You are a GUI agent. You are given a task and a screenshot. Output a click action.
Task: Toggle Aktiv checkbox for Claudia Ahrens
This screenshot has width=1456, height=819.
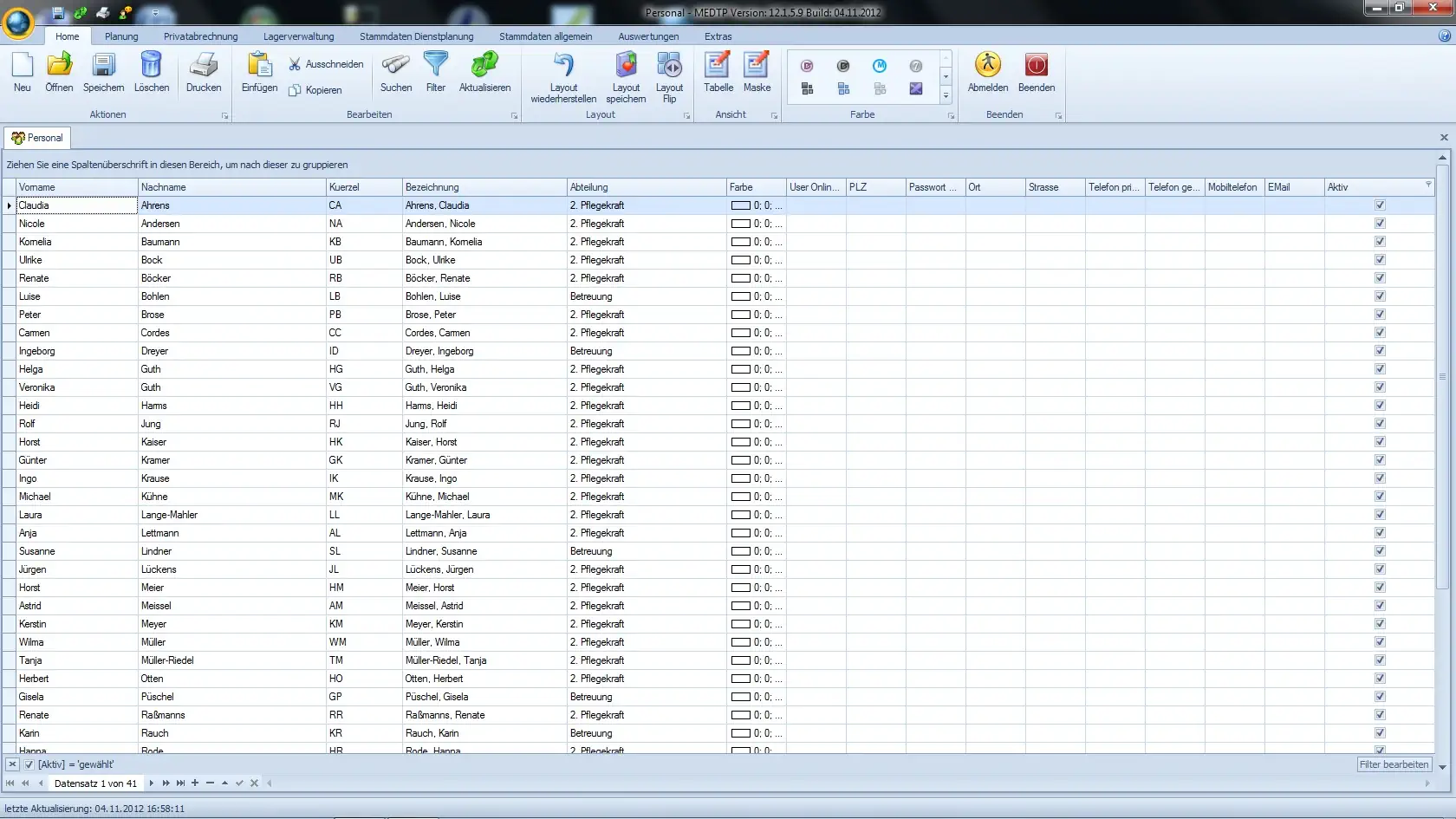pyautogui.click(x=1378, y=205)
